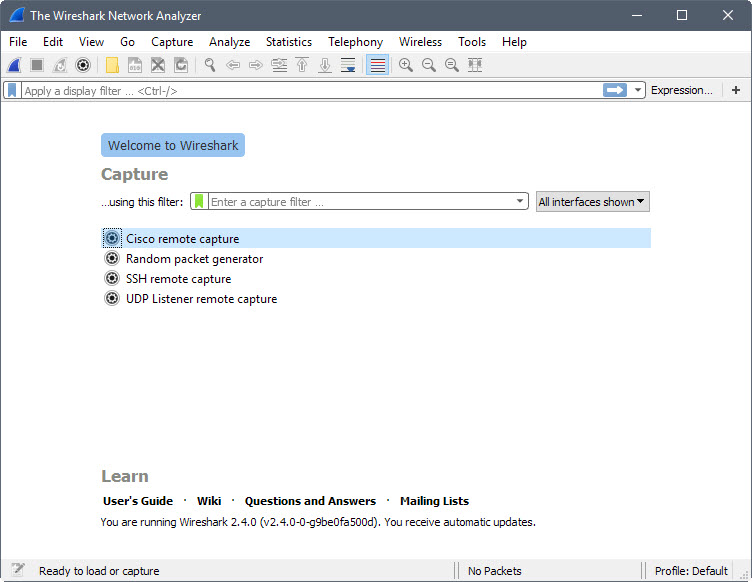Select UDP Listener remote capture interface
This screenshot has width=752, height=582.
pos(376,299)
